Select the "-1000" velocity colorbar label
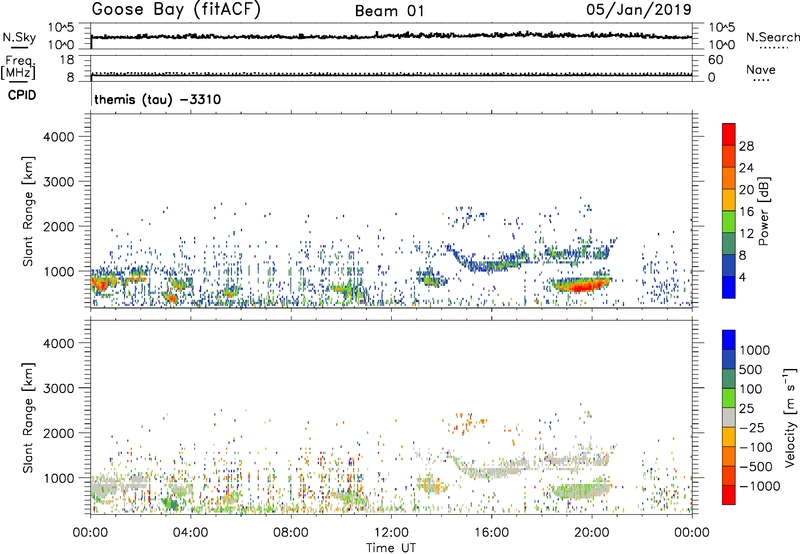The height and width of the screenshot is (554, 800). click(x=759, y=486)
